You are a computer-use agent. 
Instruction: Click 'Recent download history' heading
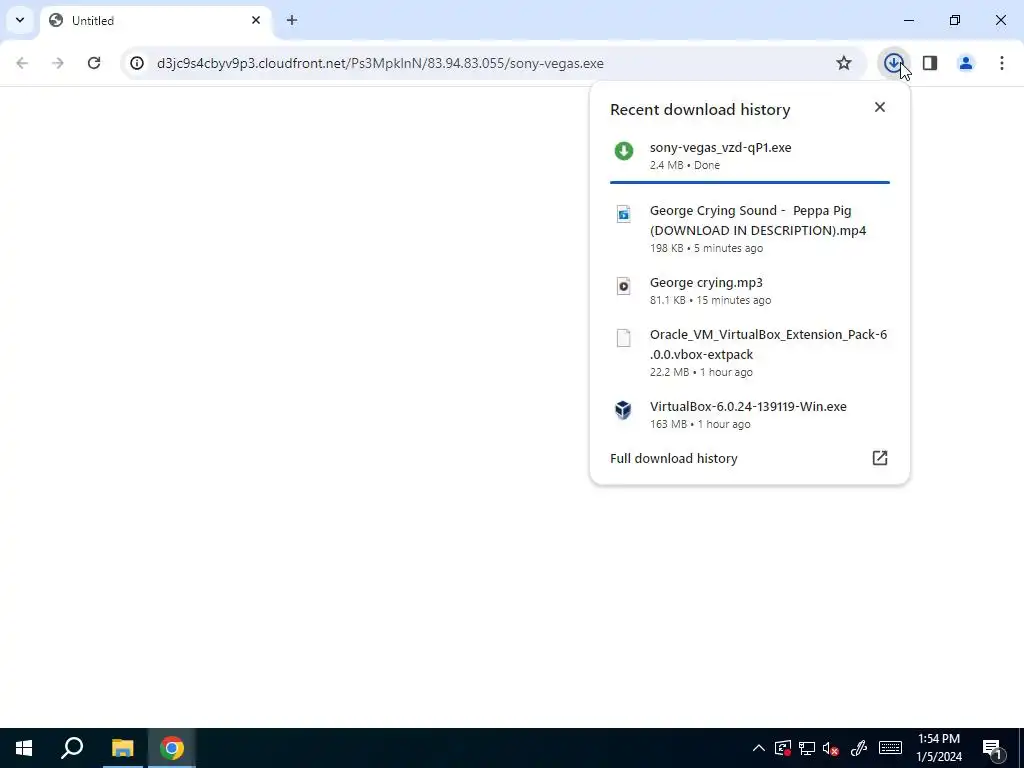[700, 110]
